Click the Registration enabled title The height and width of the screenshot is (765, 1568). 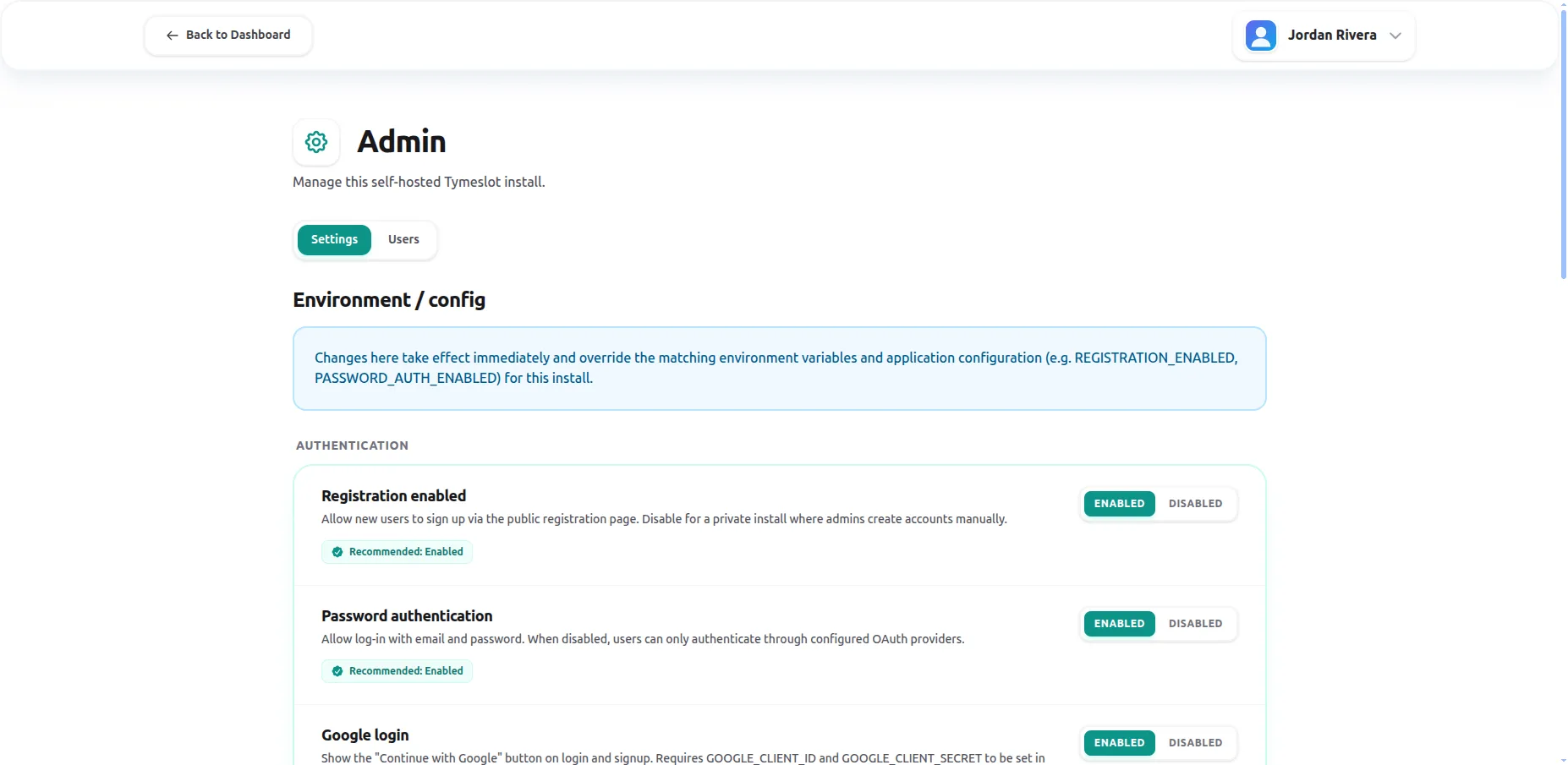pyautogui.click(x=393, y=496)
